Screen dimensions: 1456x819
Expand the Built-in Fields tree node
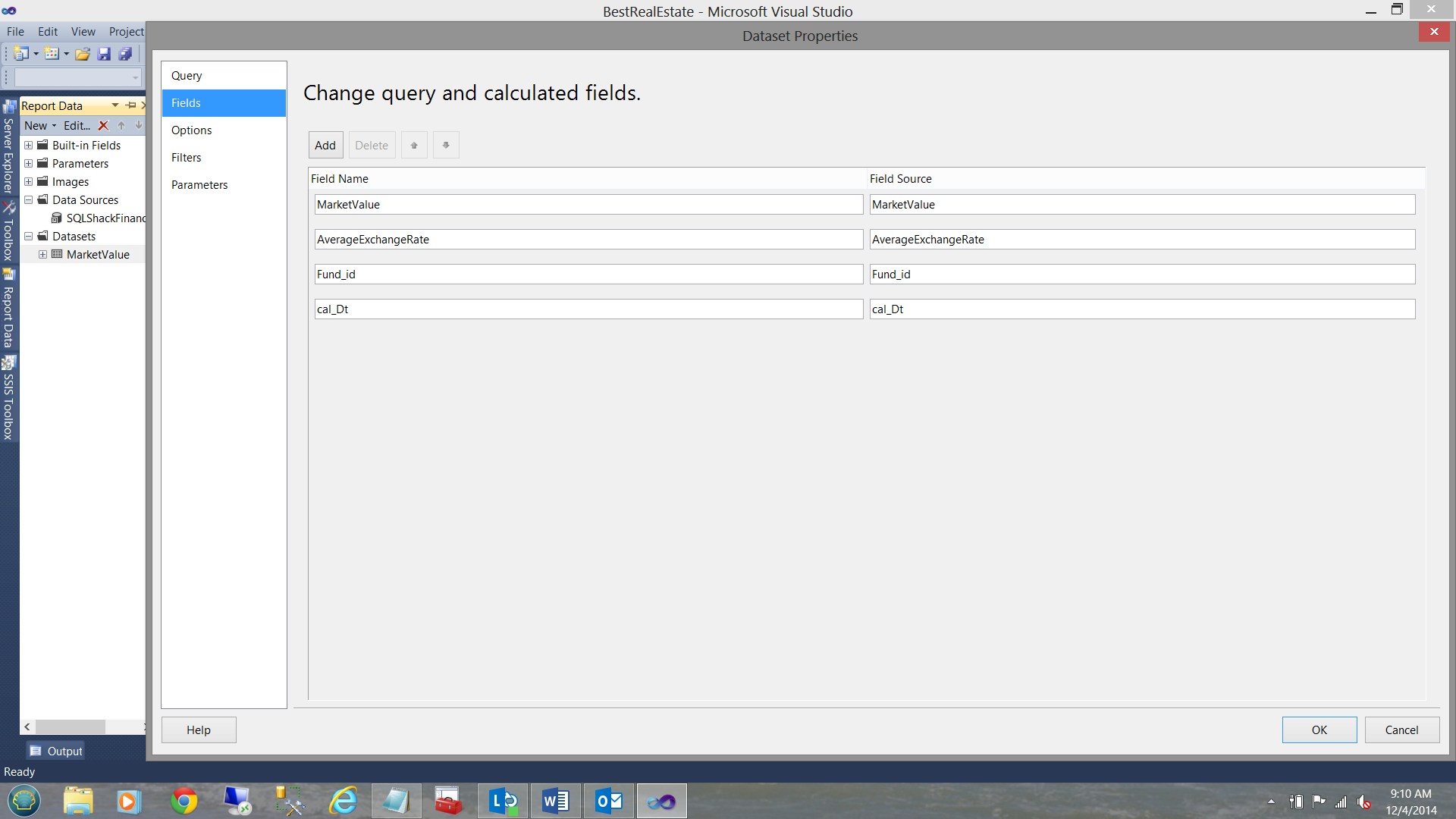click(x=28, y=146)
